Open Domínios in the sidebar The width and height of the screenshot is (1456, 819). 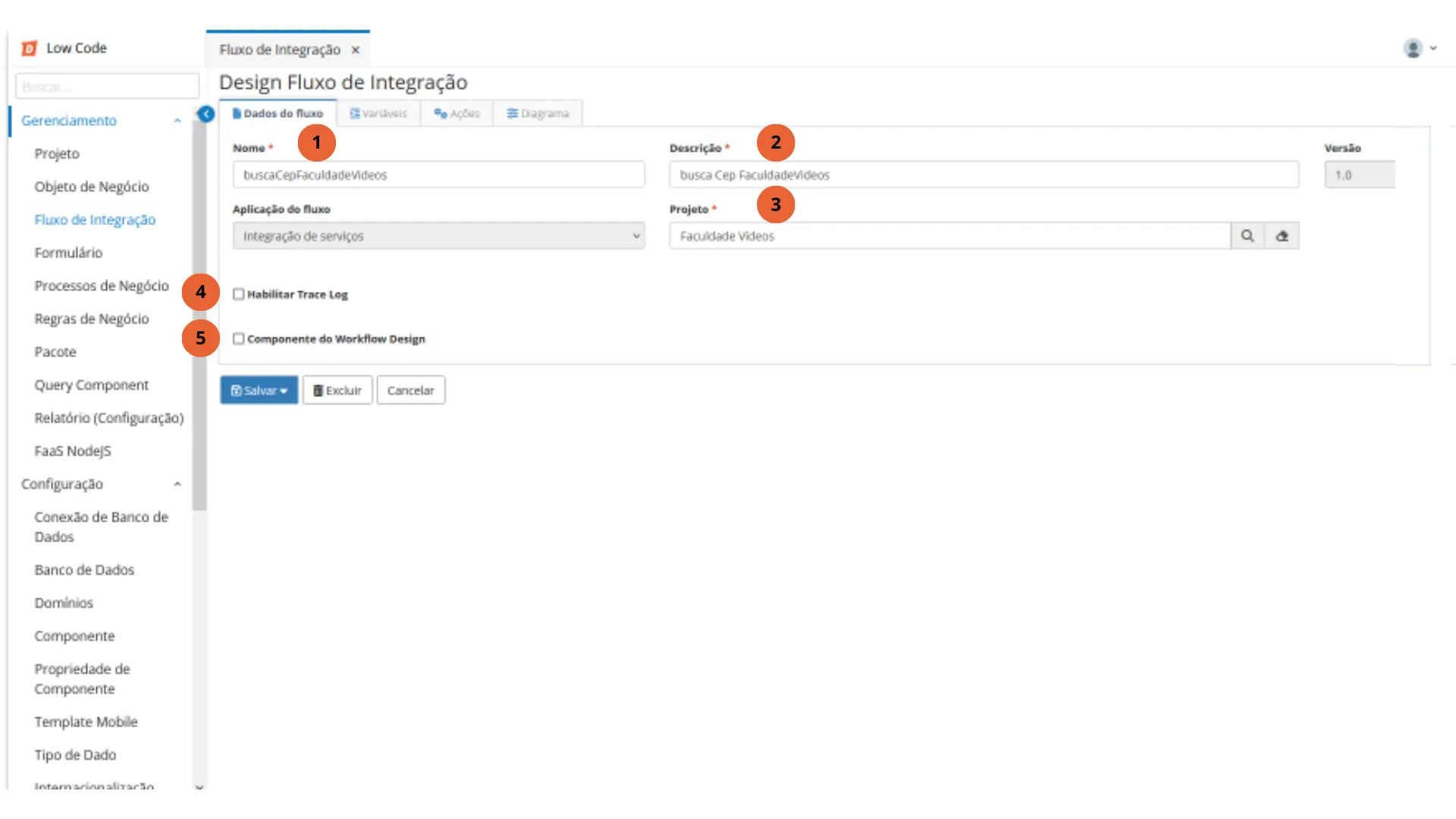point(64,603)
